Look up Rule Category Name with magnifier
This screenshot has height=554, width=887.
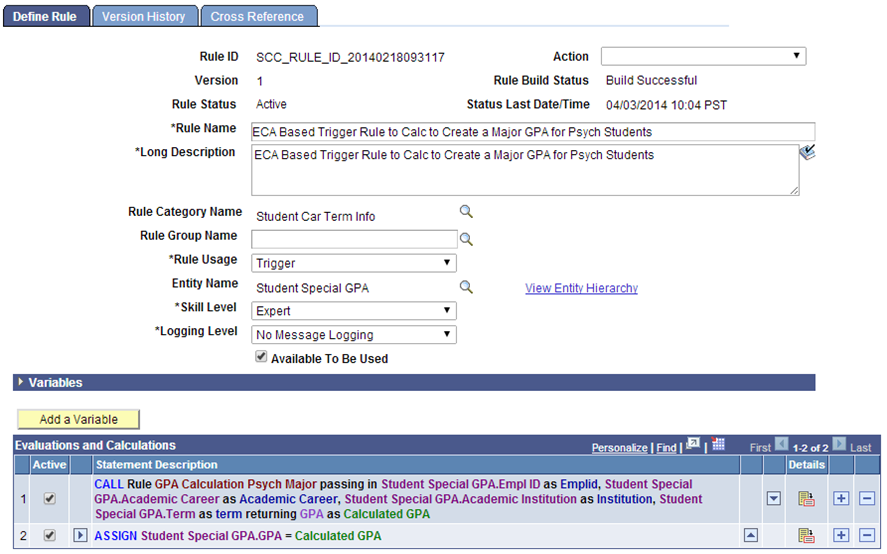(466, 212)
